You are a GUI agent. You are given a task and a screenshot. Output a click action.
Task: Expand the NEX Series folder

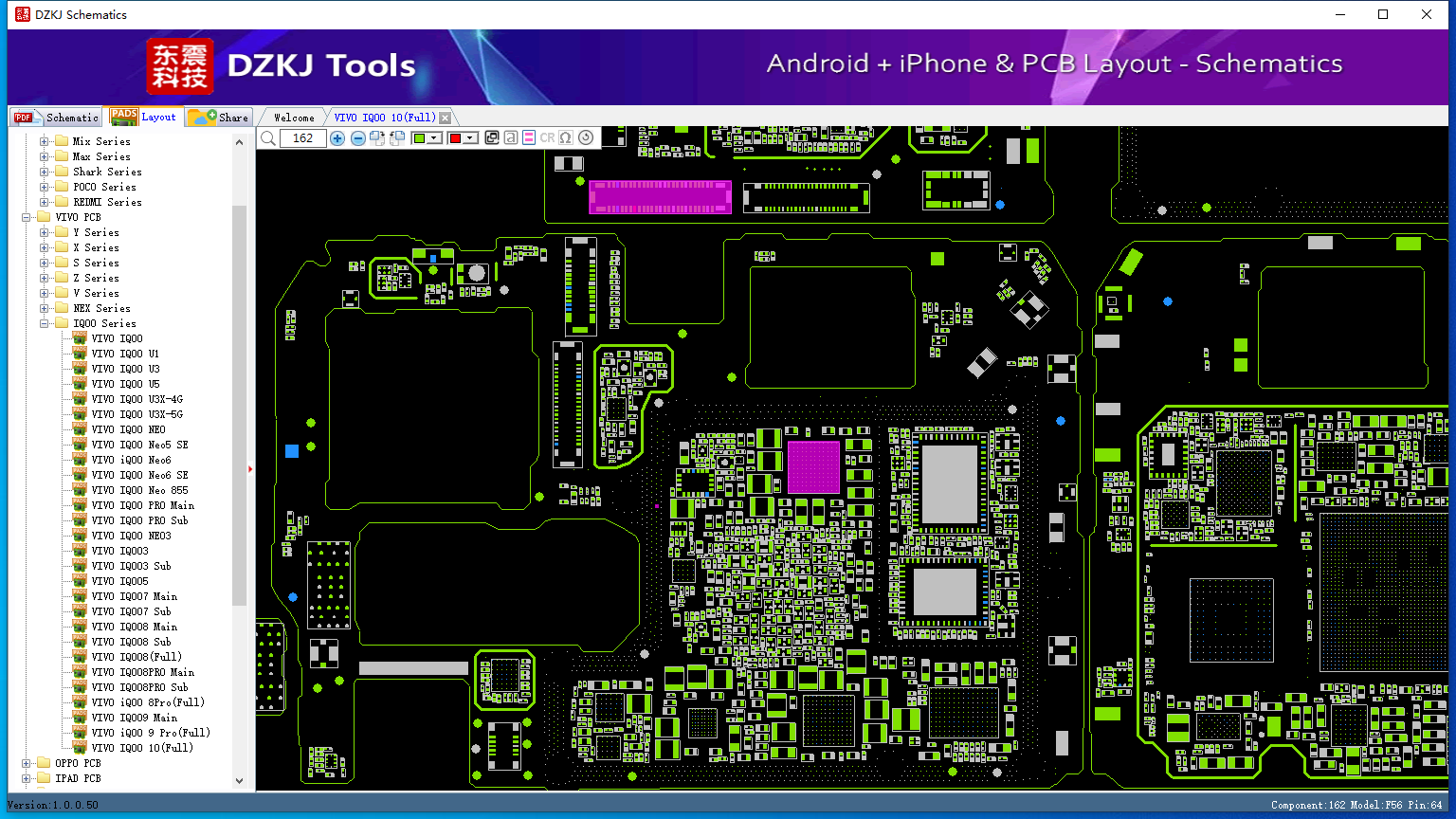44,308
